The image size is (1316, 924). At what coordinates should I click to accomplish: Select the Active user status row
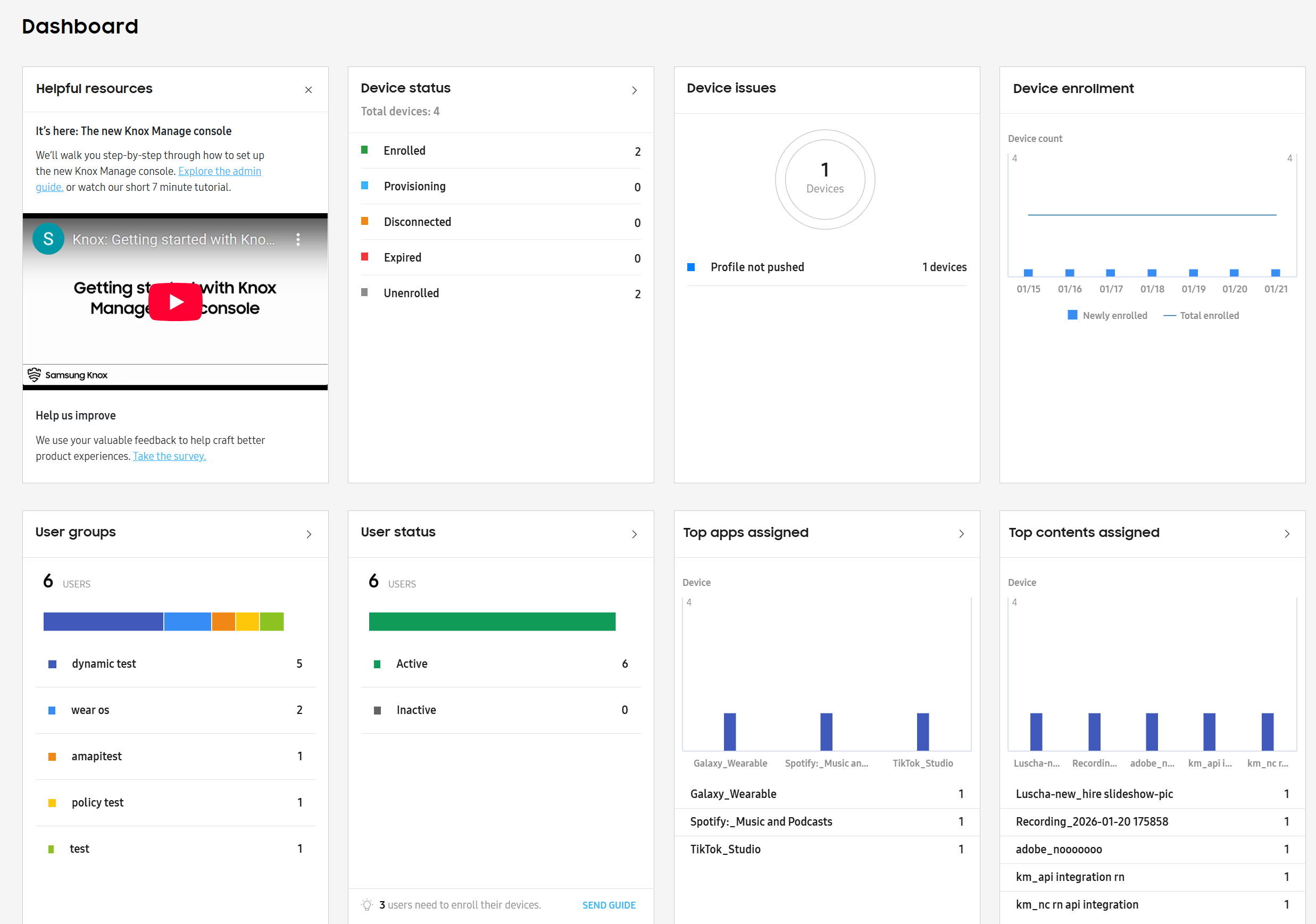click(x=501, y=664)
